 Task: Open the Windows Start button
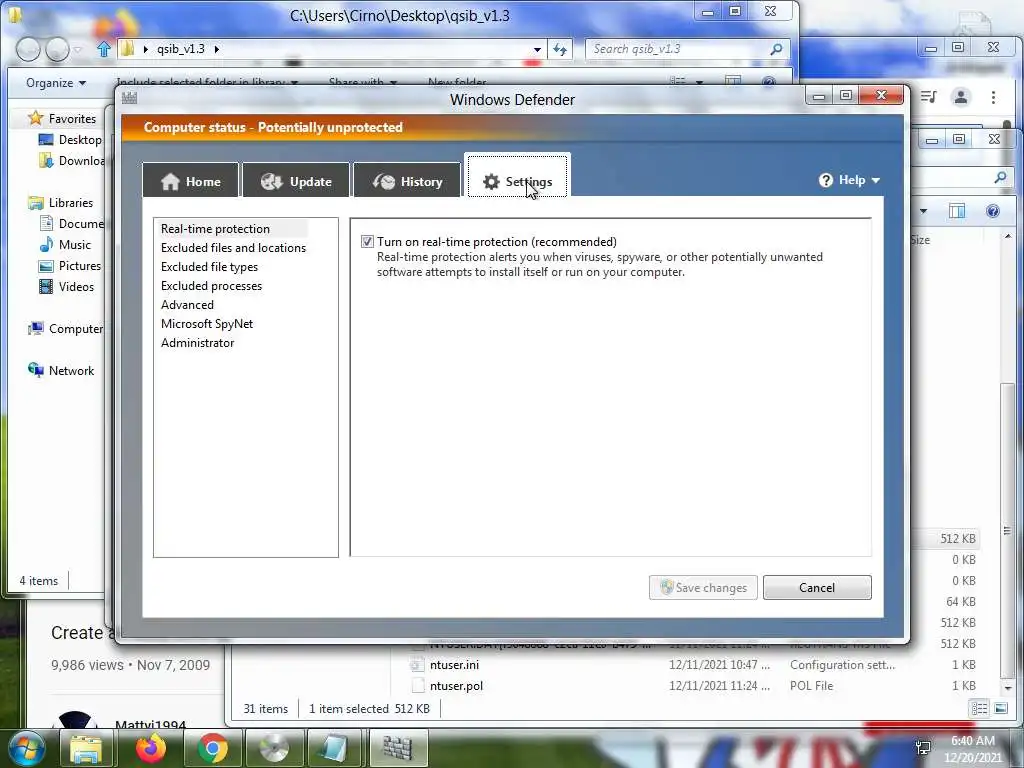(x=25, y=748)
